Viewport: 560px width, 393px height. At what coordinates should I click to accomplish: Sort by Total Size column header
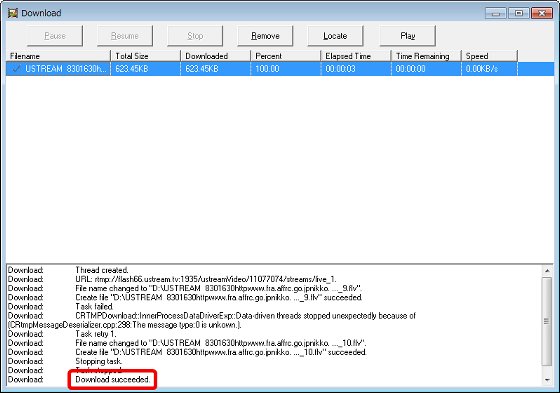tap(145, 56)
